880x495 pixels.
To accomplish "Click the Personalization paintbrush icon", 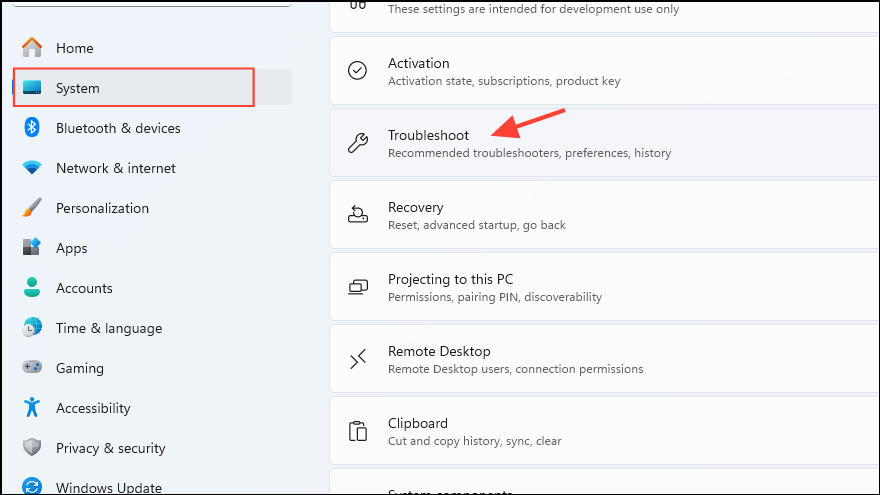I will pyautogui.click(x=32, y=208).
